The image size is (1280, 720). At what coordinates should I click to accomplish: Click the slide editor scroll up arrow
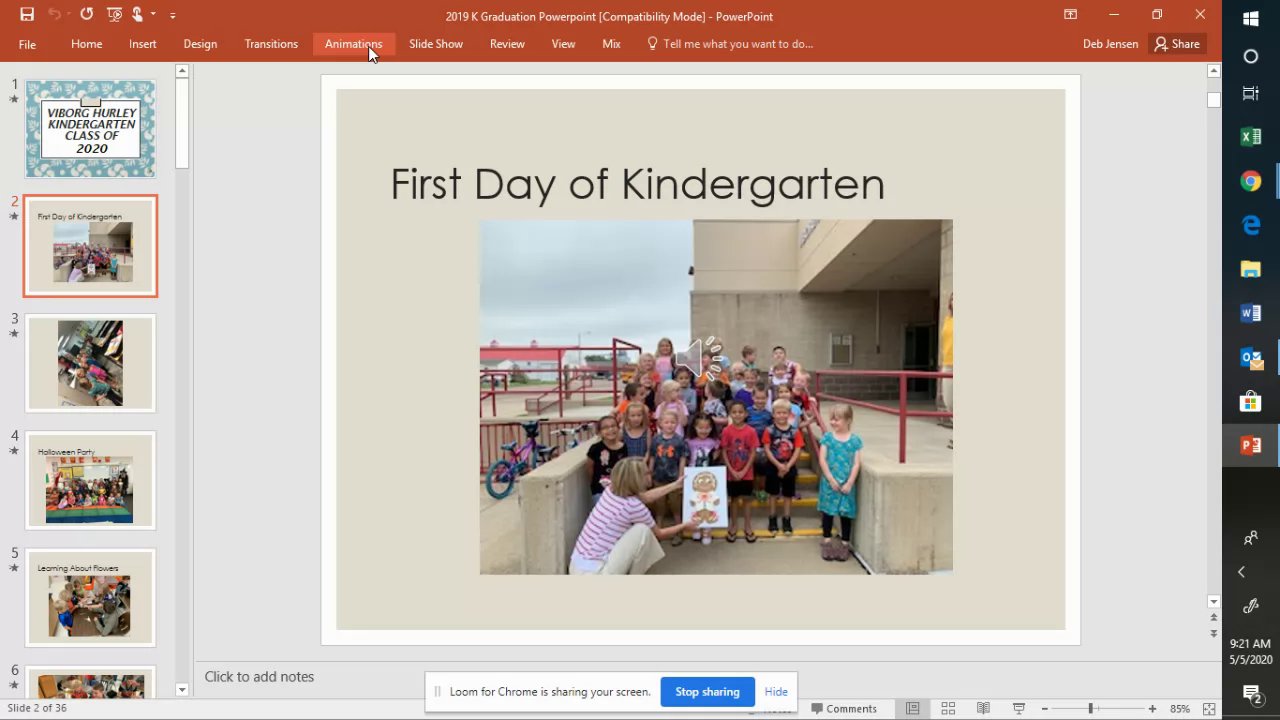1214,71
